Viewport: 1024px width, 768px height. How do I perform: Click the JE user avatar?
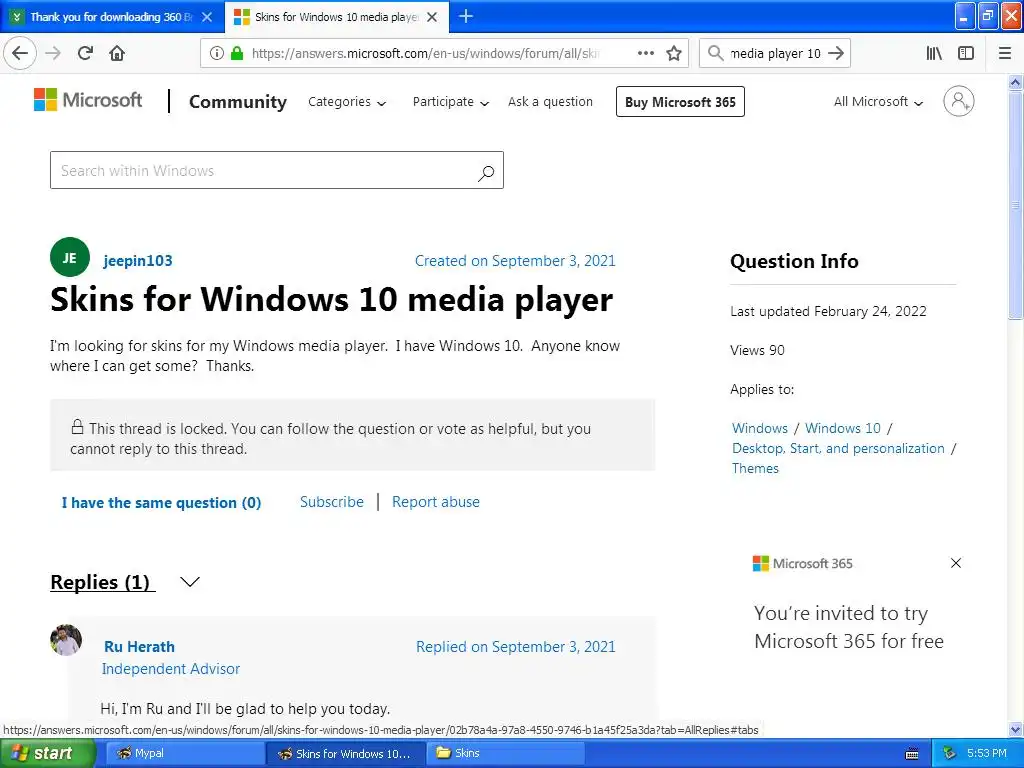(70, 257)
